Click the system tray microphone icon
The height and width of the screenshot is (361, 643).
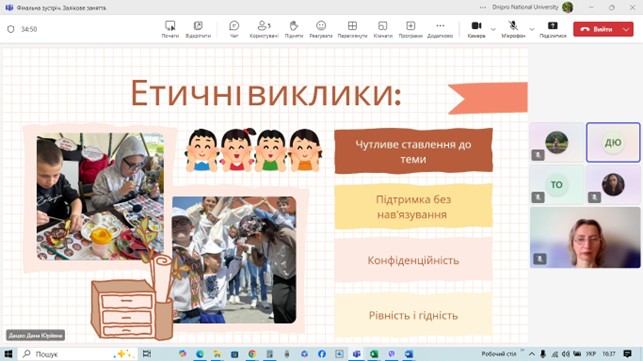click(x=543, y=354)
